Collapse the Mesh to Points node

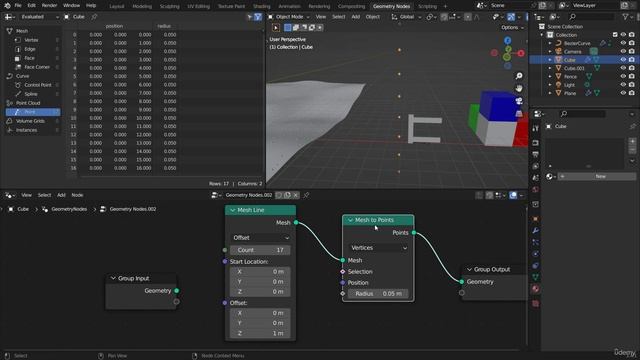tap(350, 220)
